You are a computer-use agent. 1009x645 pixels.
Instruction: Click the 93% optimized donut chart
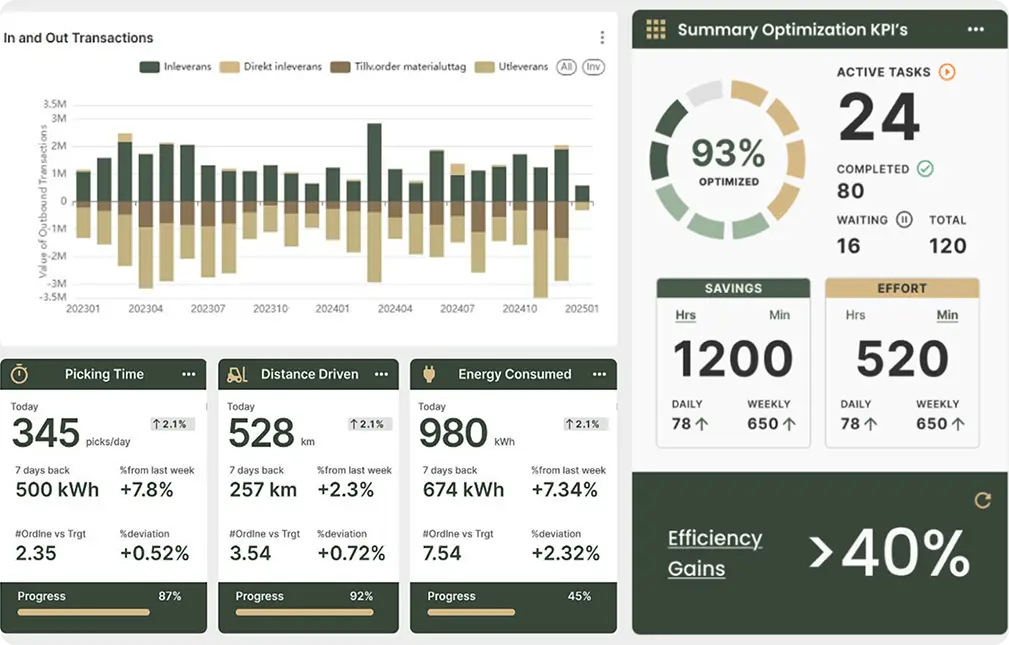click(727, 160)
